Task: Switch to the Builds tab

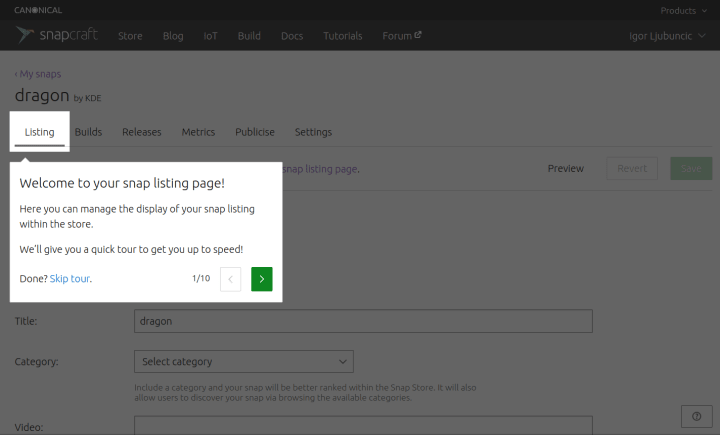Action: click(x=88, y=132)
